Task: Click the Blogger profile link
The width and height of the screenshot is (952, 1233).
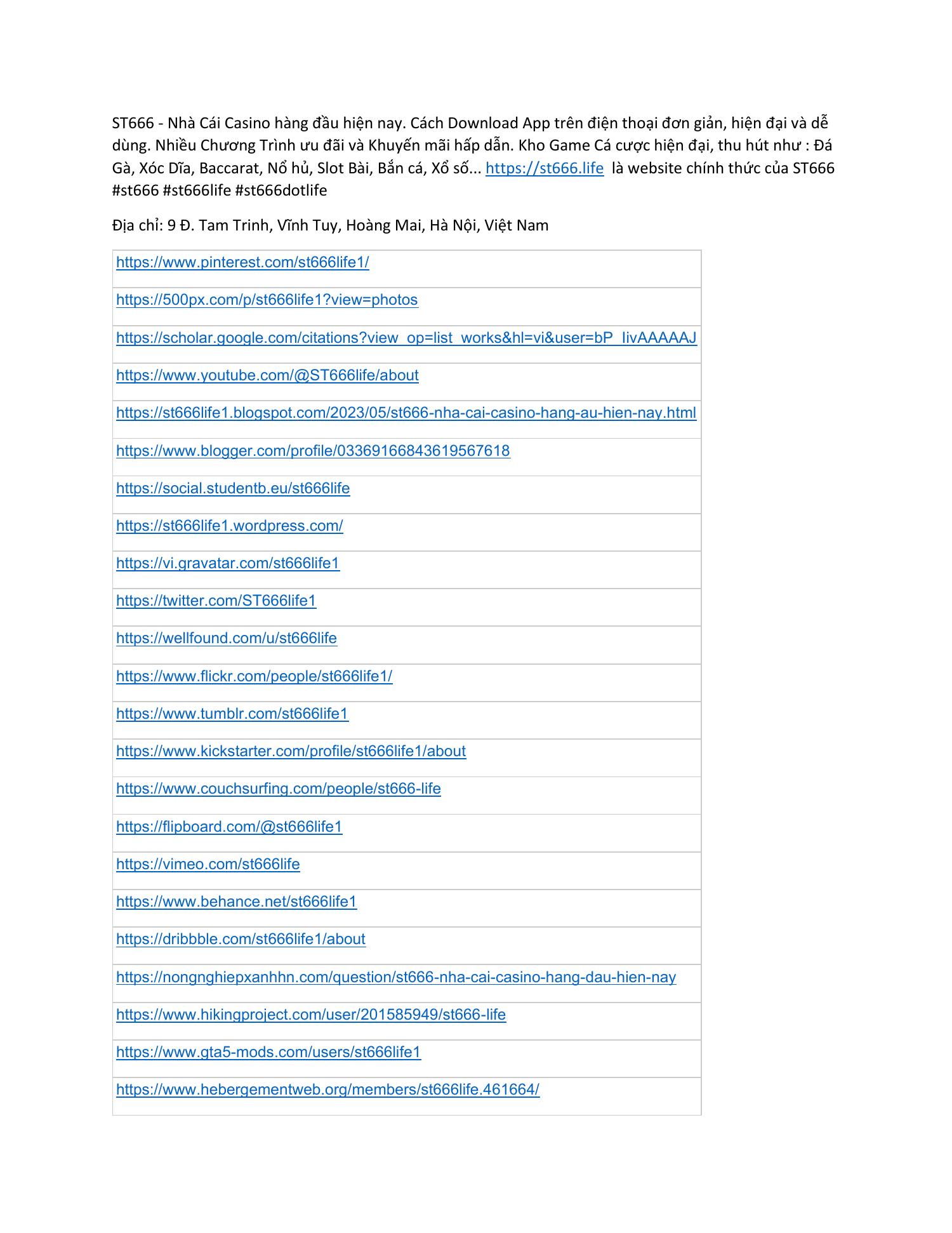Action: point(313,451)
